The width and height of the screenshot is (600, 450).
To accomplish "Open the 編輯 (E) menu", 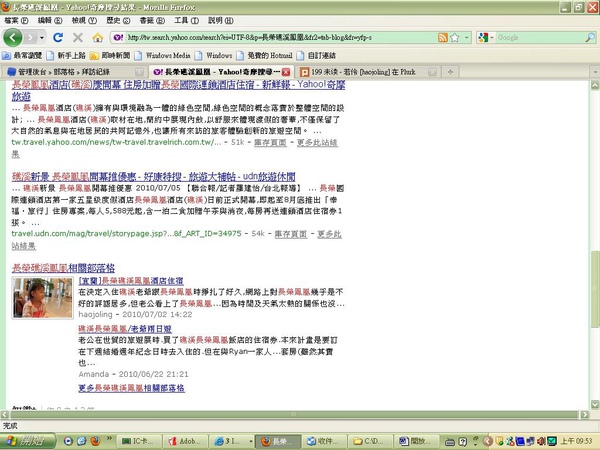I will 50,21.
